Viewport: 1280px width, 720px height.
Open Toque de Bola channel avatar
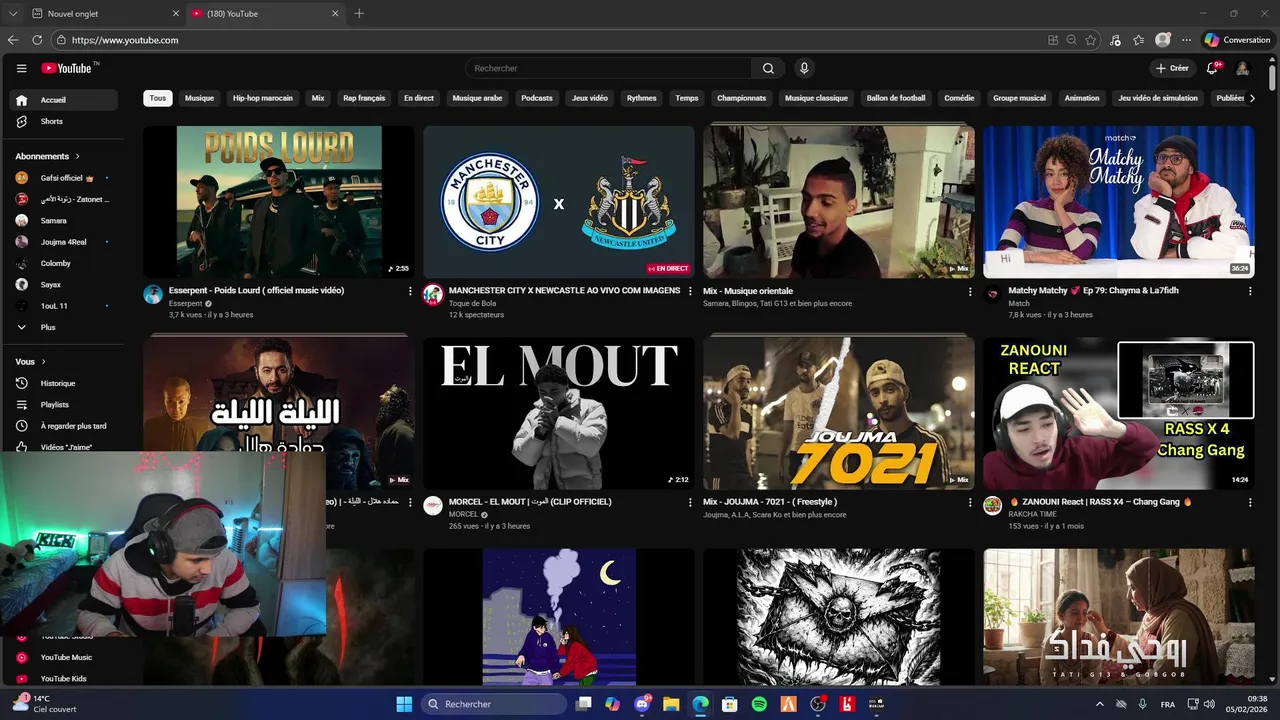[433, 294]
